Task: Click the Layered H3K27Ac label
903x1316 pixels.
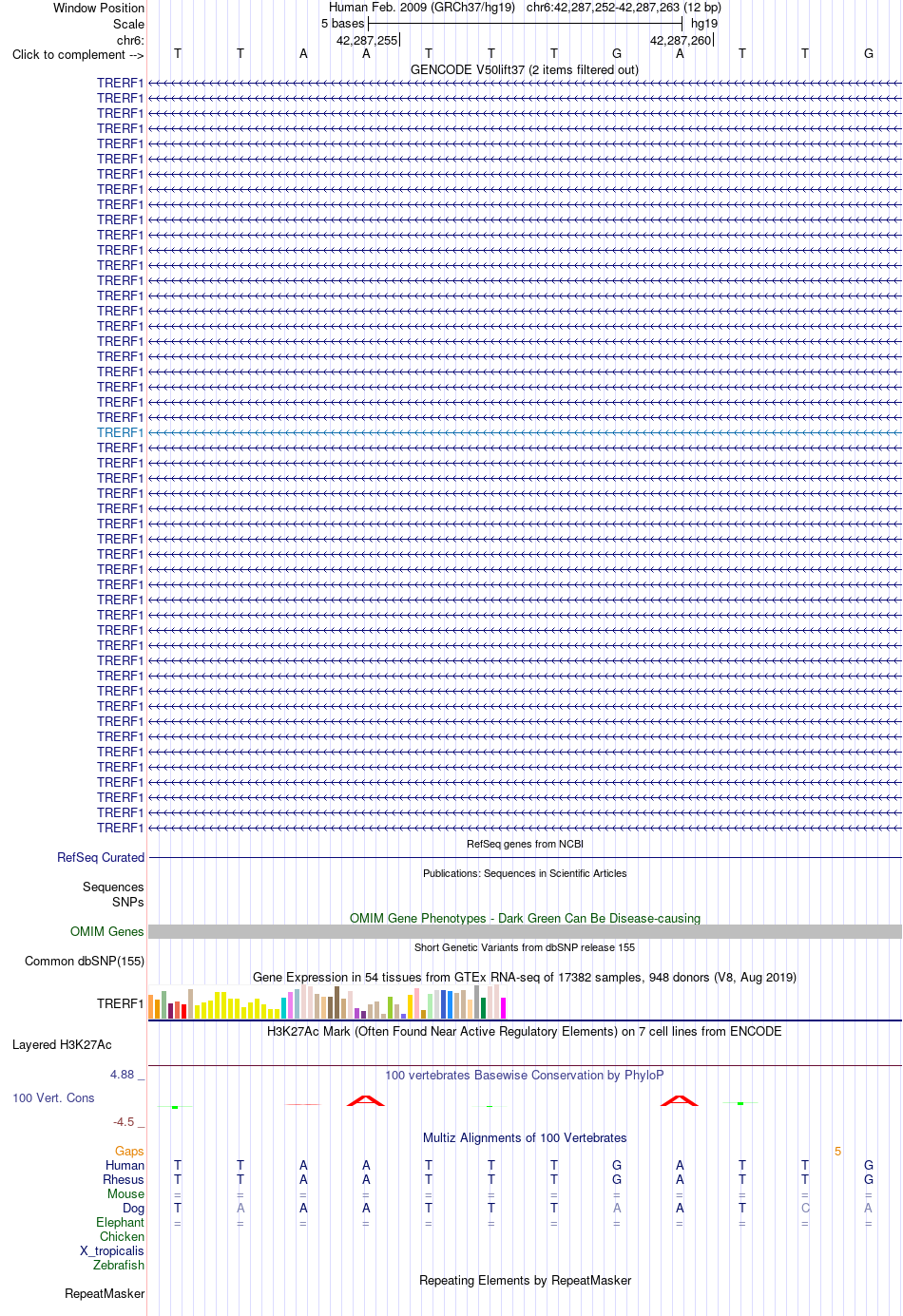Action: click(x=62, y=1045)
